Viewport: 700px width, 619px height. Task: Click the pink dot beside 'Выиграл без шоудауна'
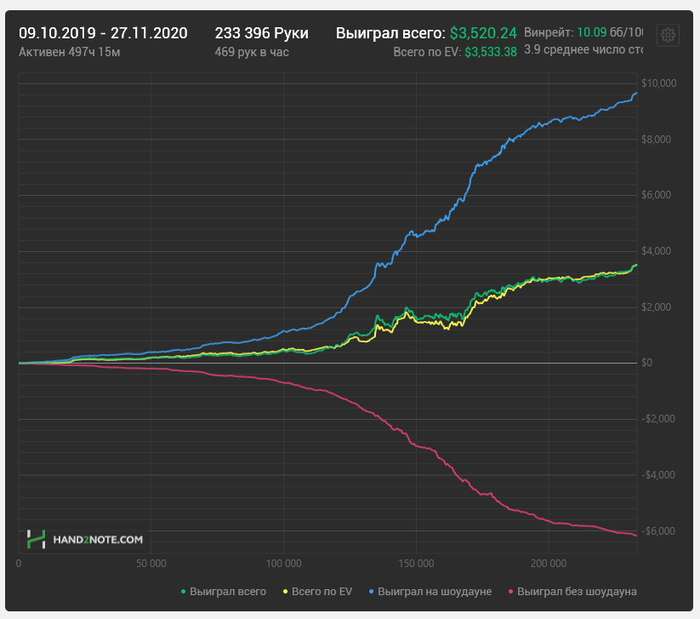[511, 592]
